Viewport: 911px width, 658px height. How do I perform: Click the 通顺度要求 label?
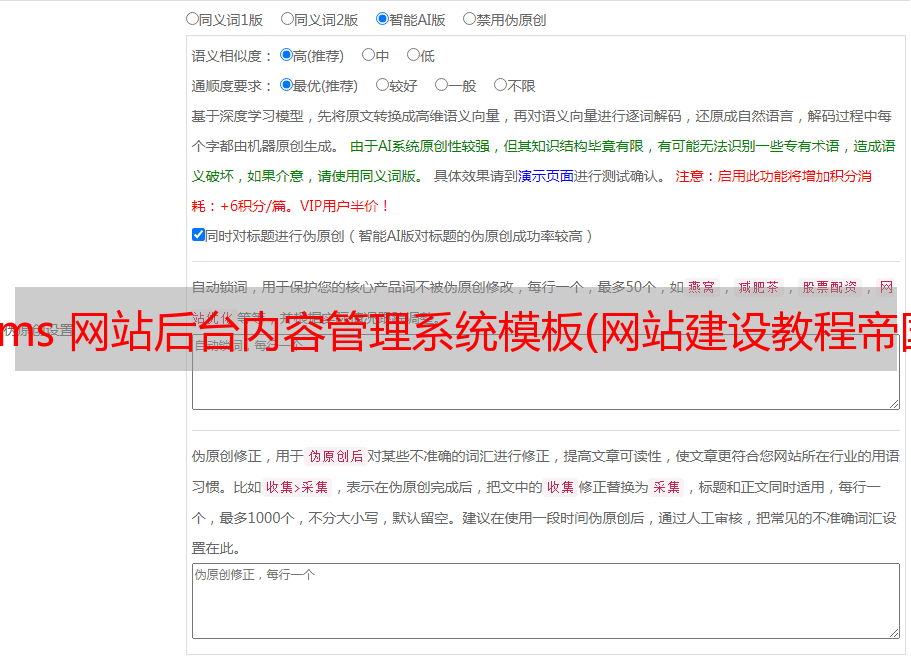tap(231, 86)
